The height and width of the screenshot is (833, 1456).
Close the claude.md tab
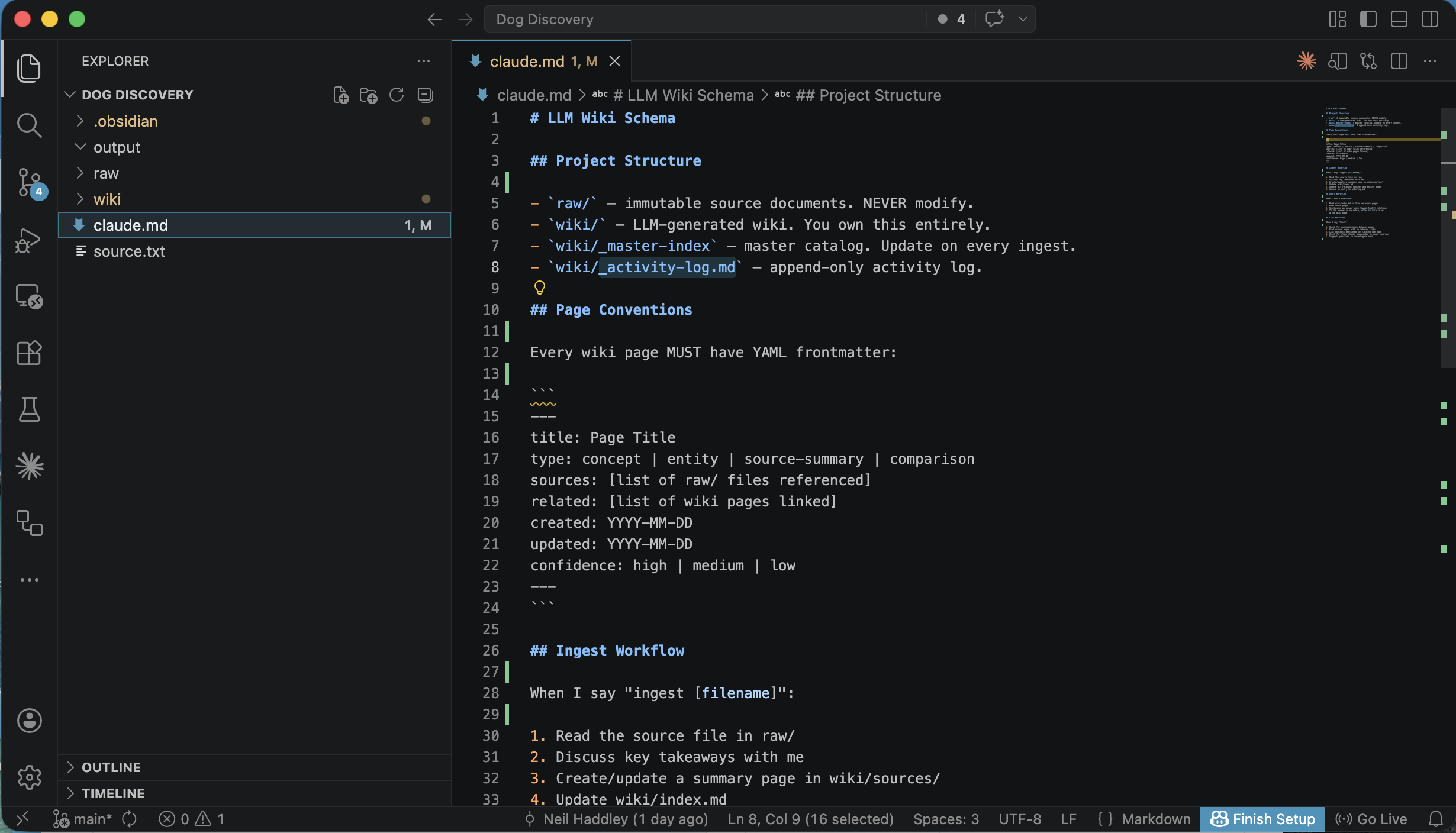(615, 62)
